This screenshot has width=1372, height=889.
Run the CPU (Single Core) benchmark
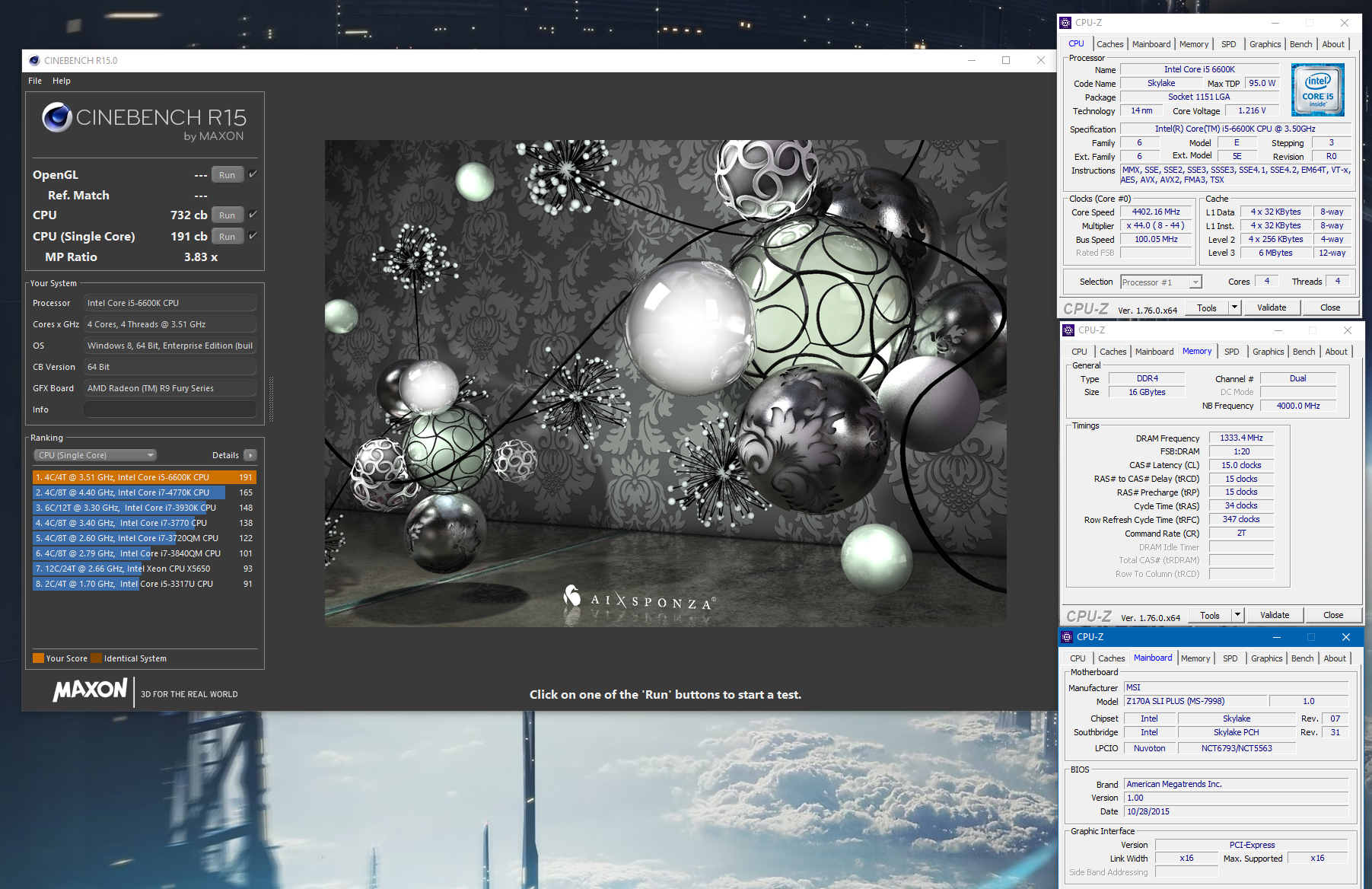coord(227,237)
